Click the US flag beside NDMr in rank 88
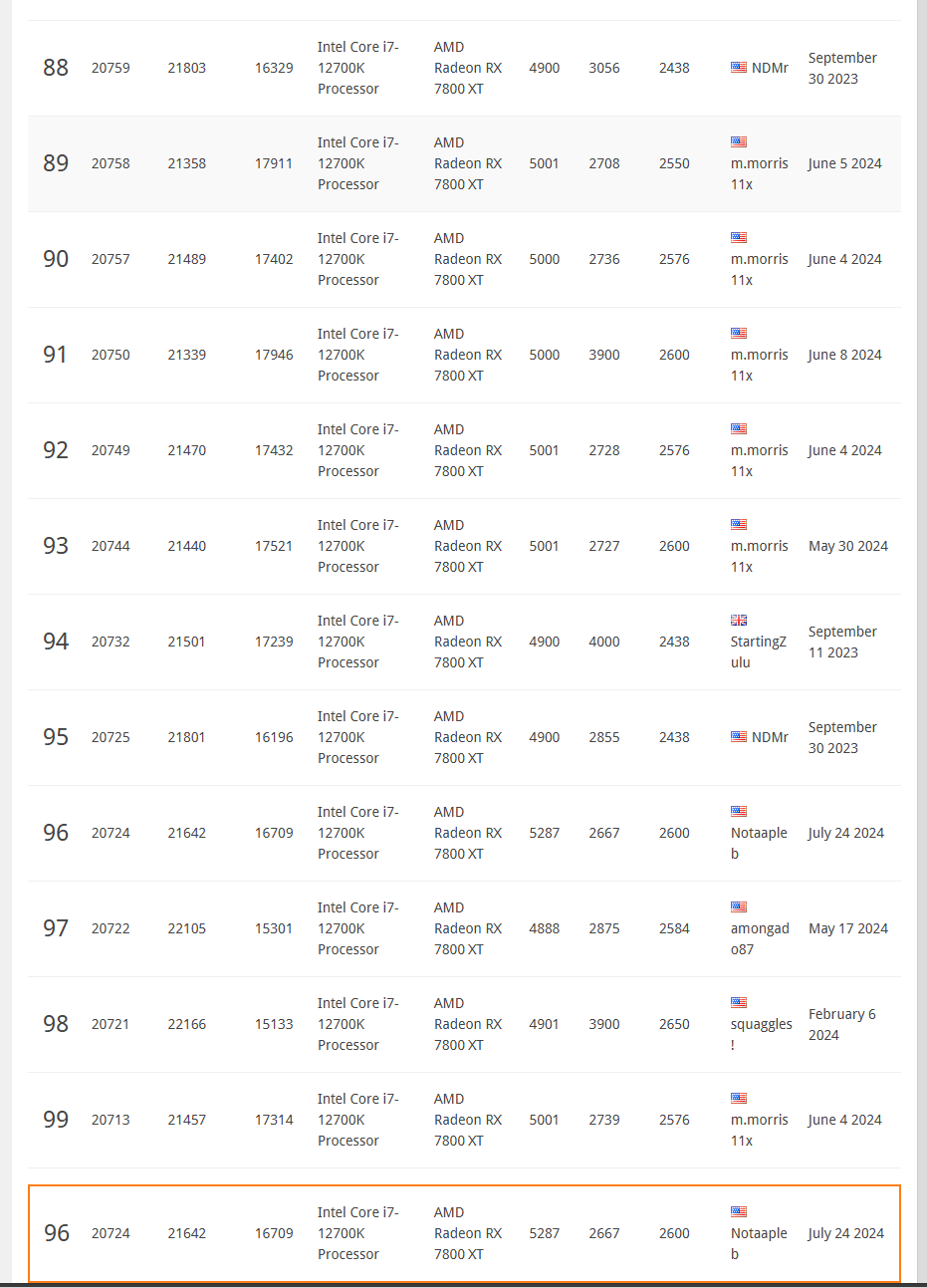This screenshot has height=1288, width=927. click(739, 68)
